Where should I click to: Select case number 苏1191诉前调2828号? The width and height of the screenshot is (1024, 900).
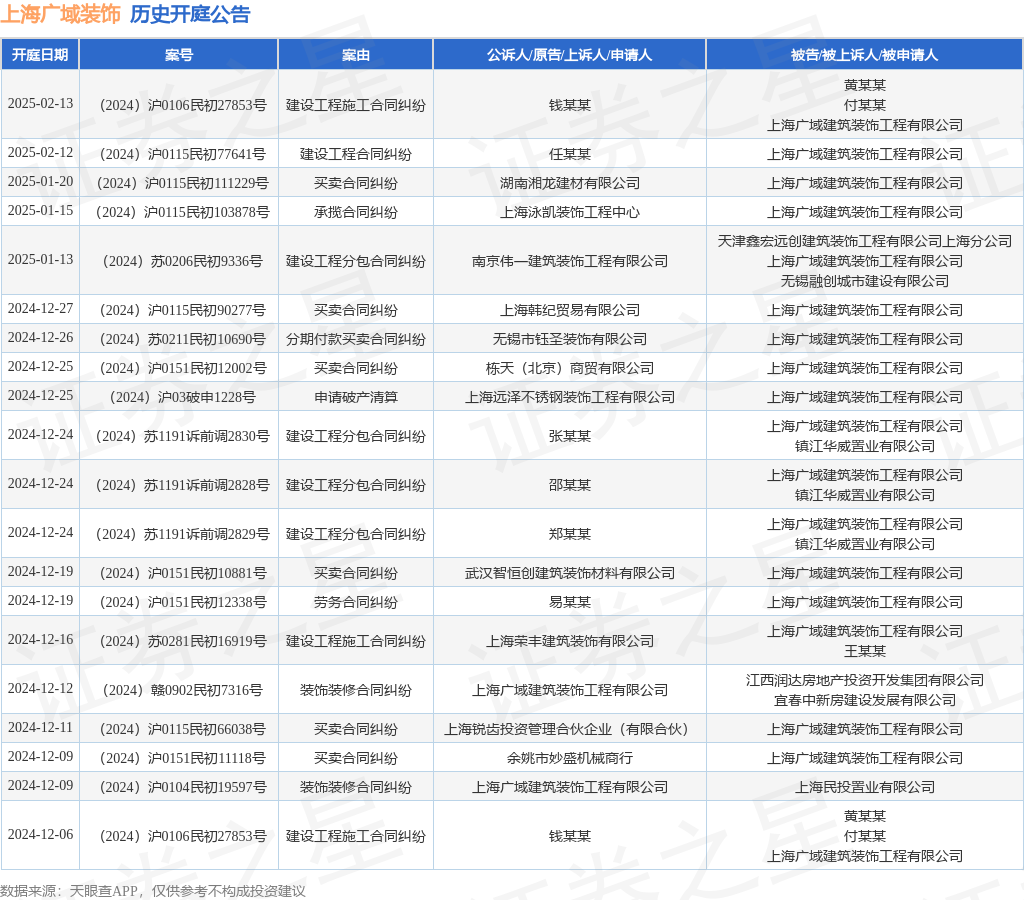(x=183, y=485)
